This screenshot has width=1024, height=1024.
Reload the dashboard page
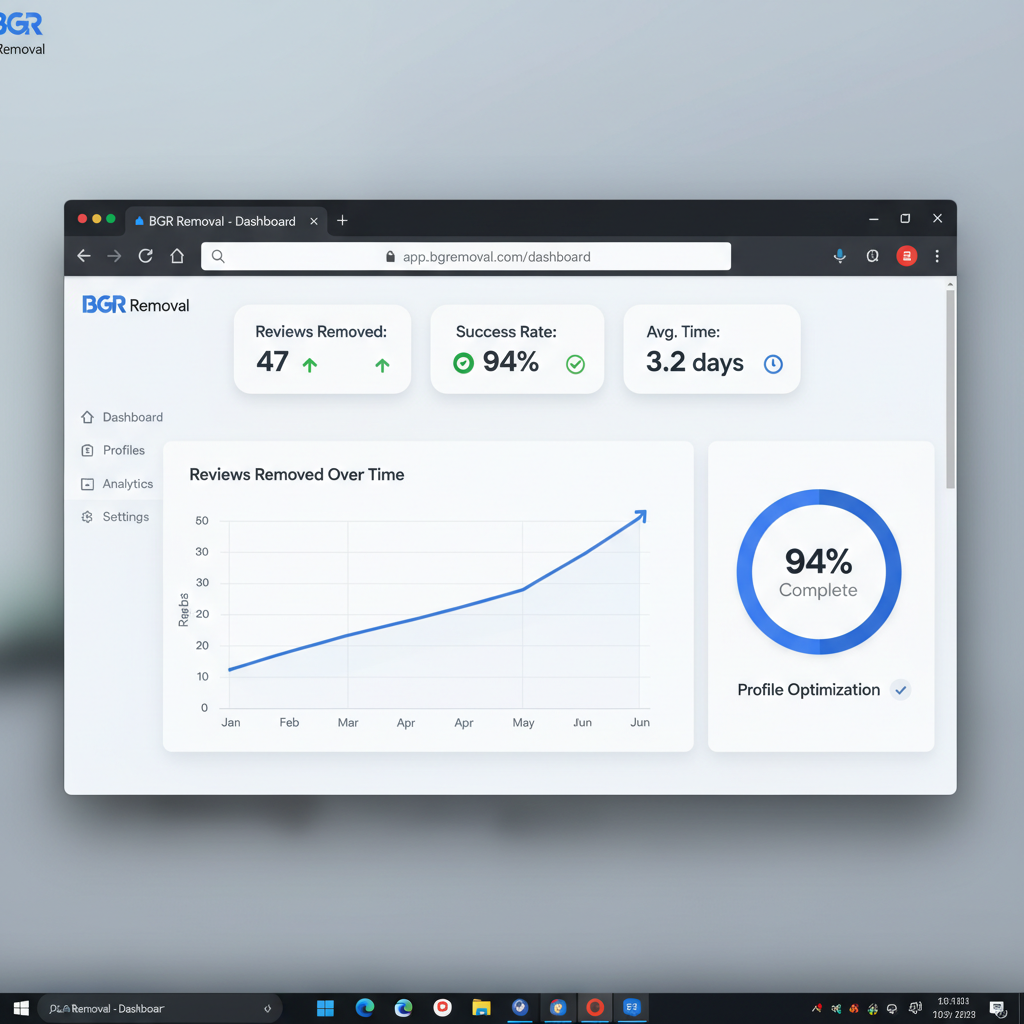tap(146, 256)
